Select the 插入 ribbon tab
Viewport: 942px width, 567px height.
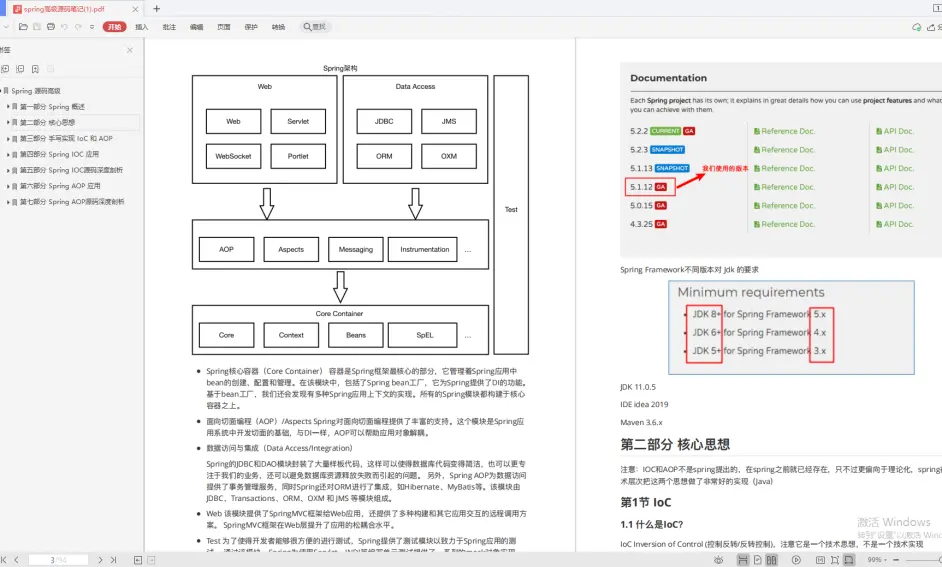[x=142, y=27]
